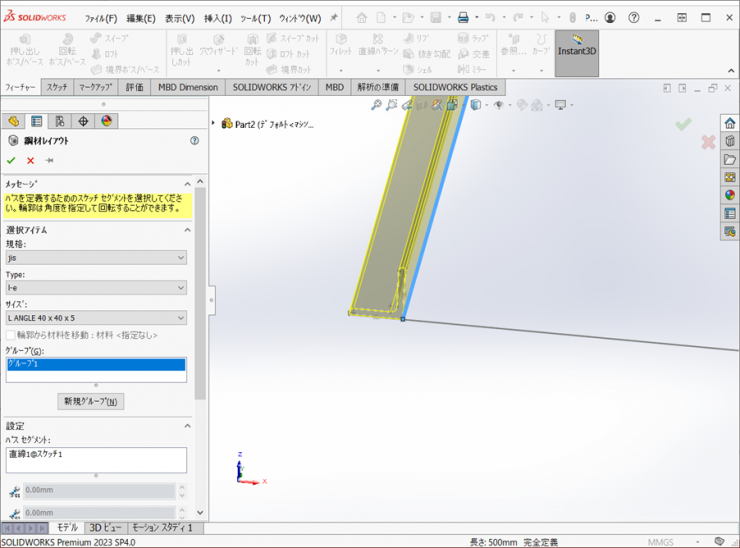Image resolution: width=740 pixels, height=548 pixels.
Task: Open the 規格 standard dropdown showing jis
Action: point(95,258)
